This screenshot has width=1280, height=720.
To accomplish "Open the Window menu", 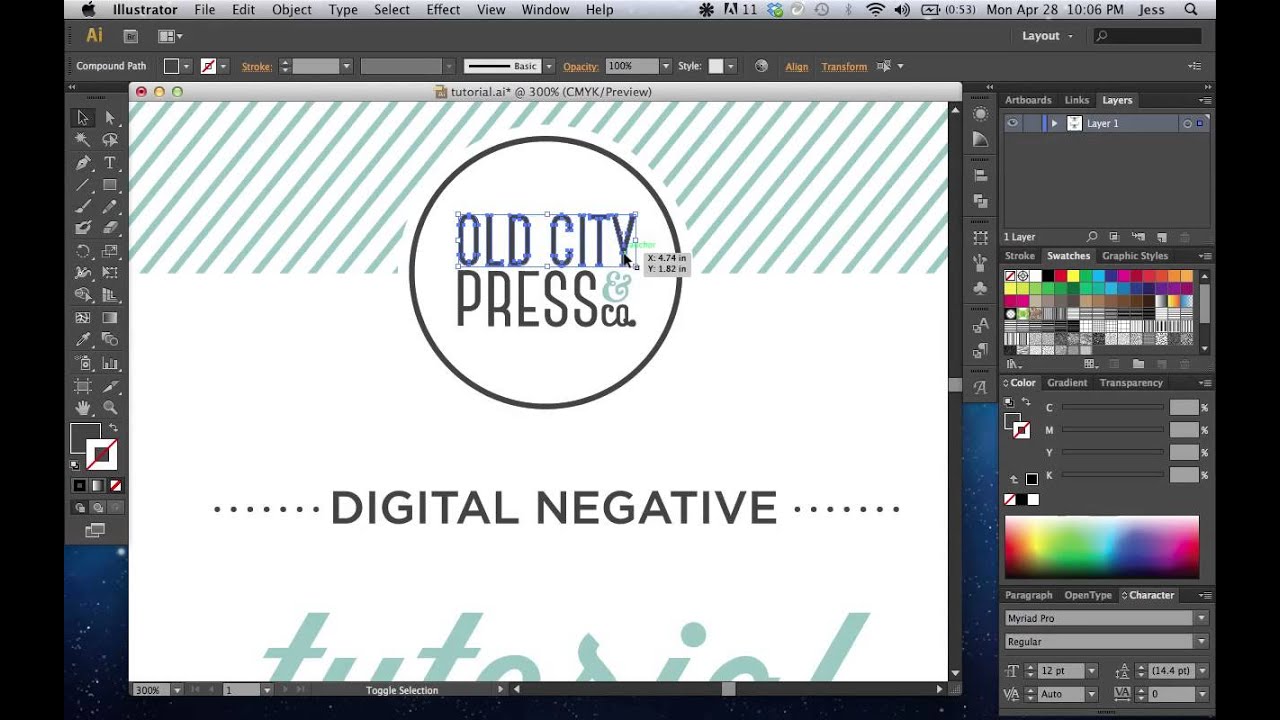I will coord(545,9).
